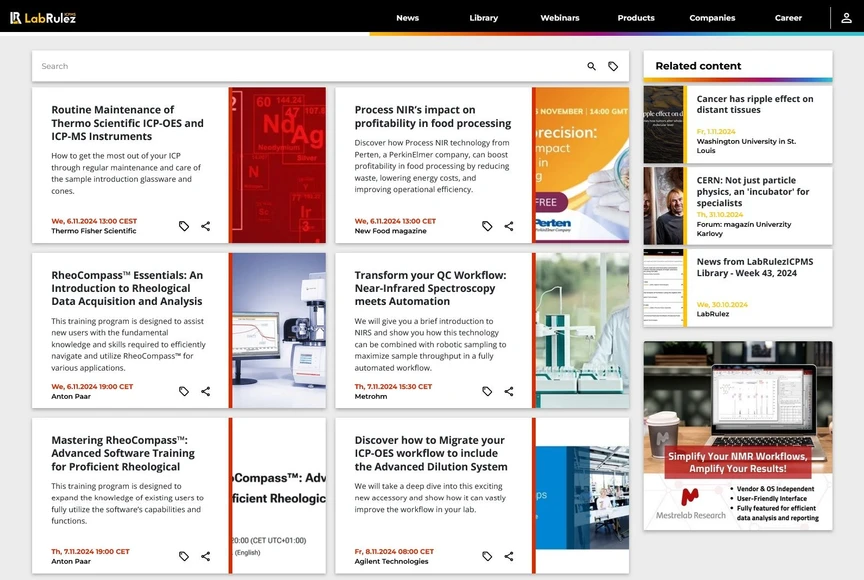Click 'Agilent Technologies' company text

click(391, 561)
